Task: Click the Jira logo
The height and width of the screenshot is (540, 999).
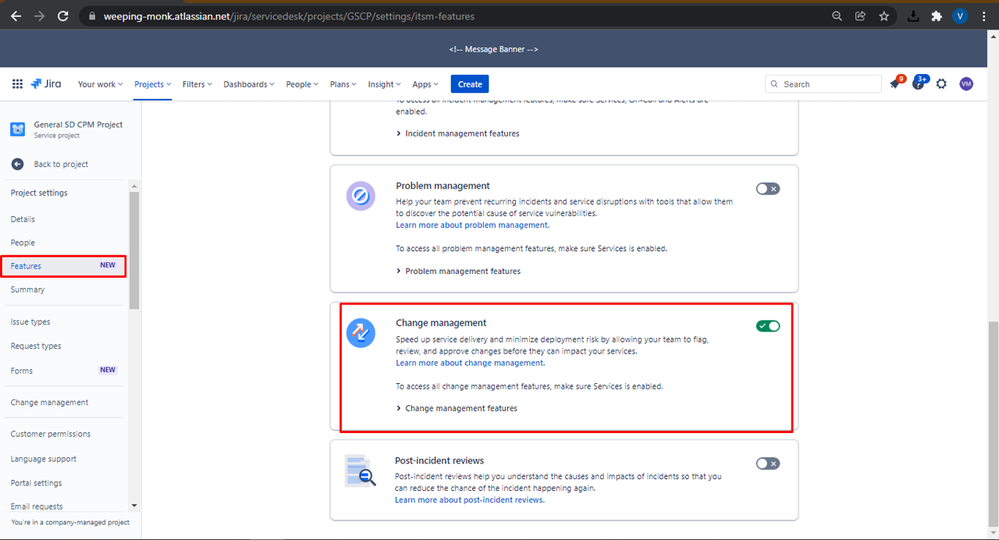Action: (46, 83)
